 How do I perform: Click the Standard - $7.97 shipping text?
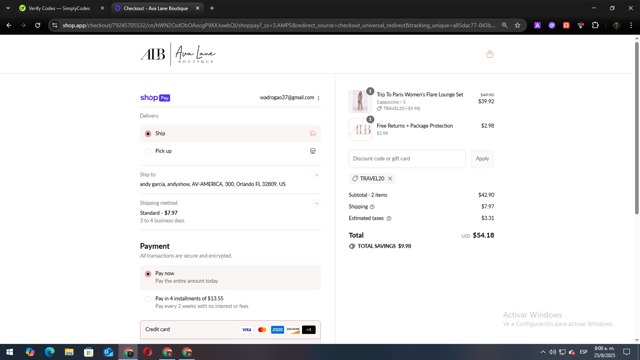(x=159, y=213)
